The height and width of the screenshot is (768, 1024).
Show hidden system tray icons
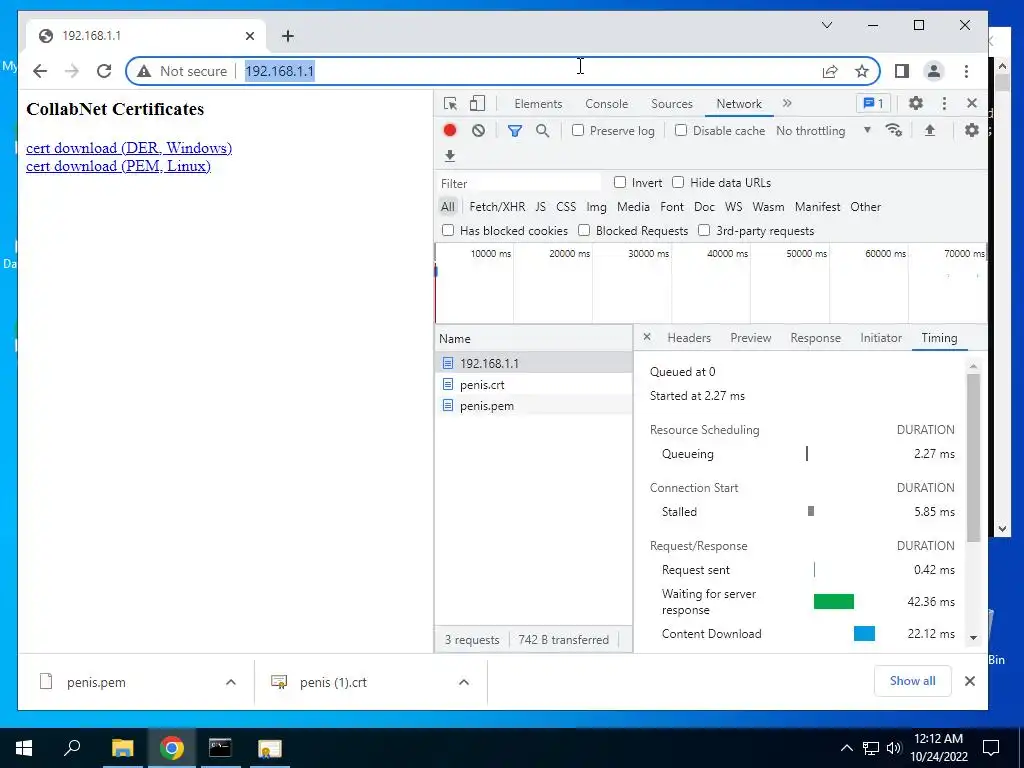[846, 748]
